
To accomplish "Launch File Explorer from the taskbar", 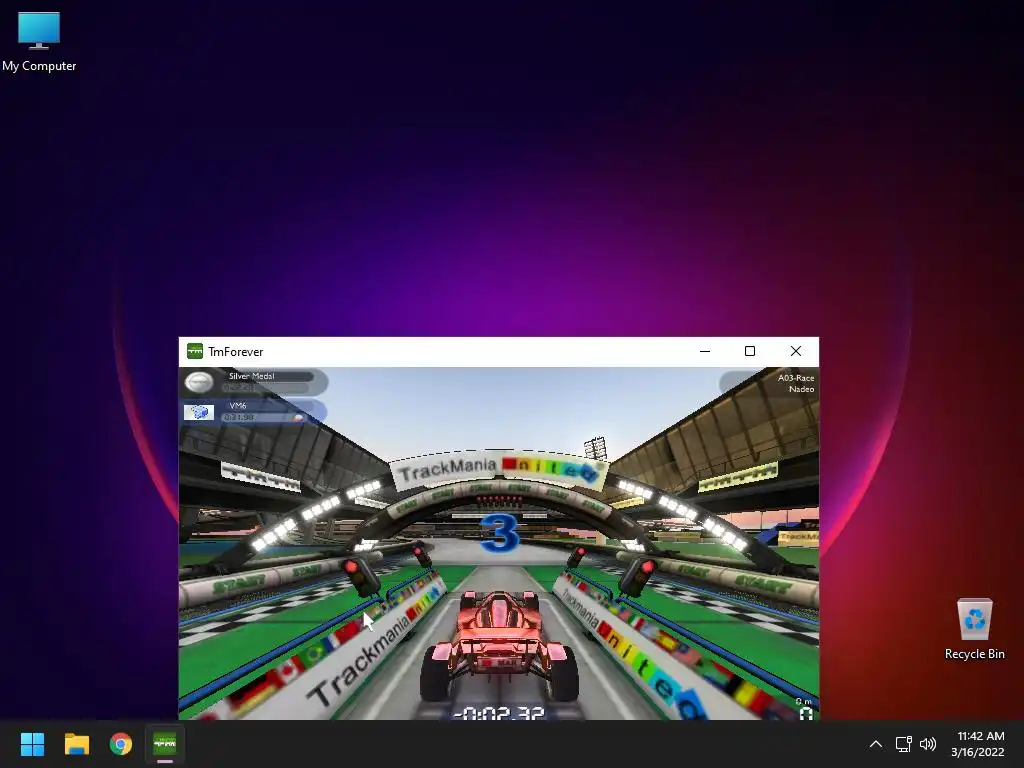I will (76, 744).
